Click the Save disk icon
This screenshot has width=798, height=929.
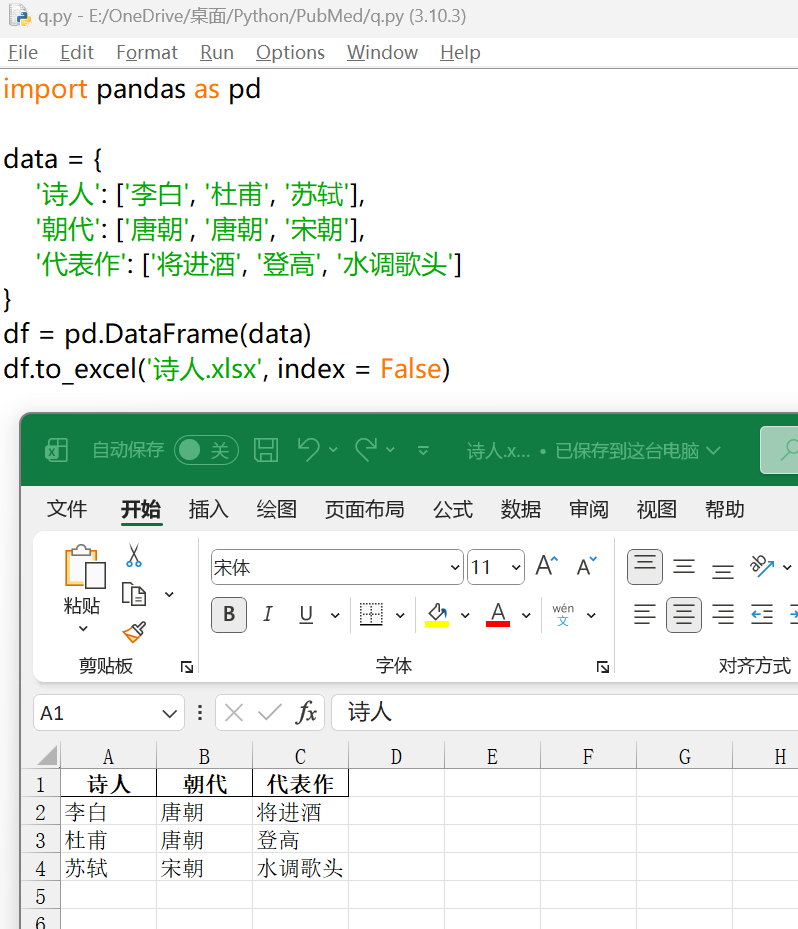[266, 450]
